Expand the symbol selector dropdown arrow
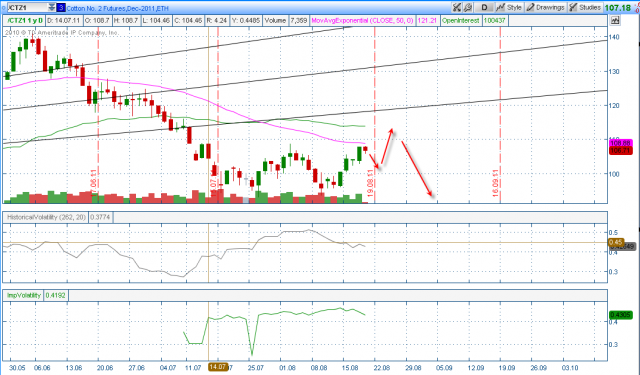 (x=51, y=7)
